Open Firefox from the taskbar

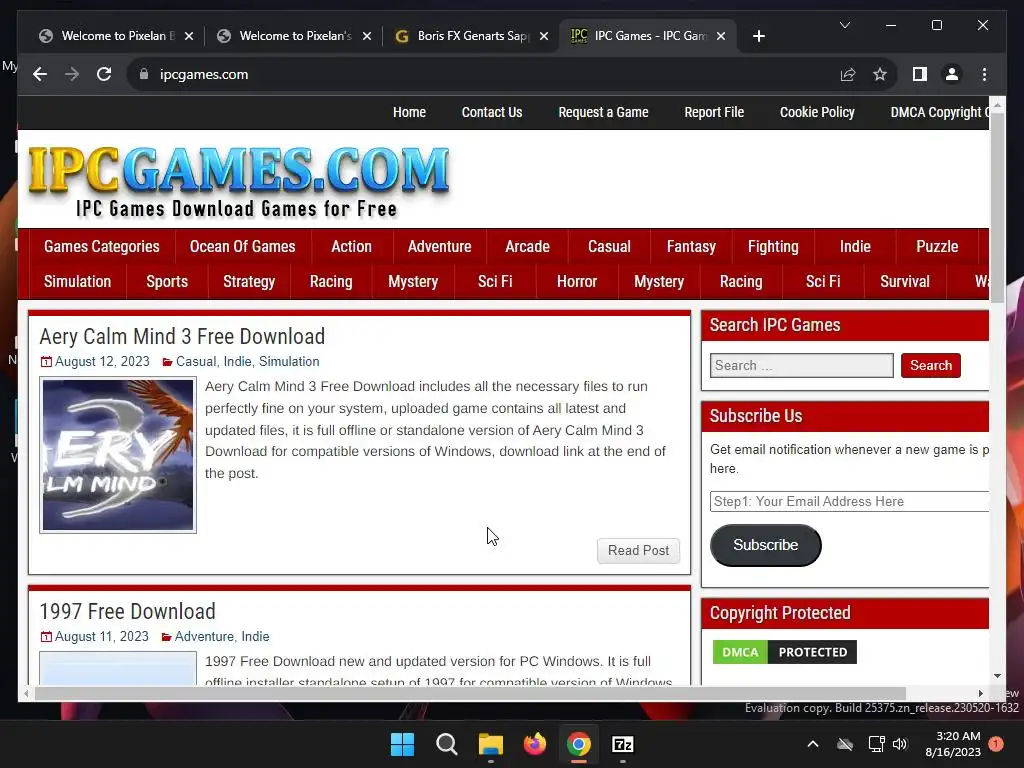tap(535, 744)
